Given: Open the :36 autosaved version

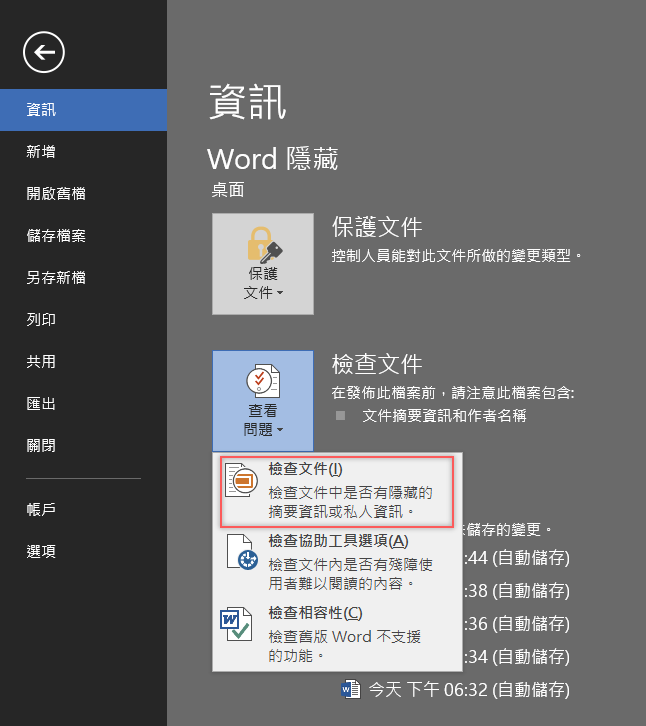Looking at the screenshot, I should [517, 624].
